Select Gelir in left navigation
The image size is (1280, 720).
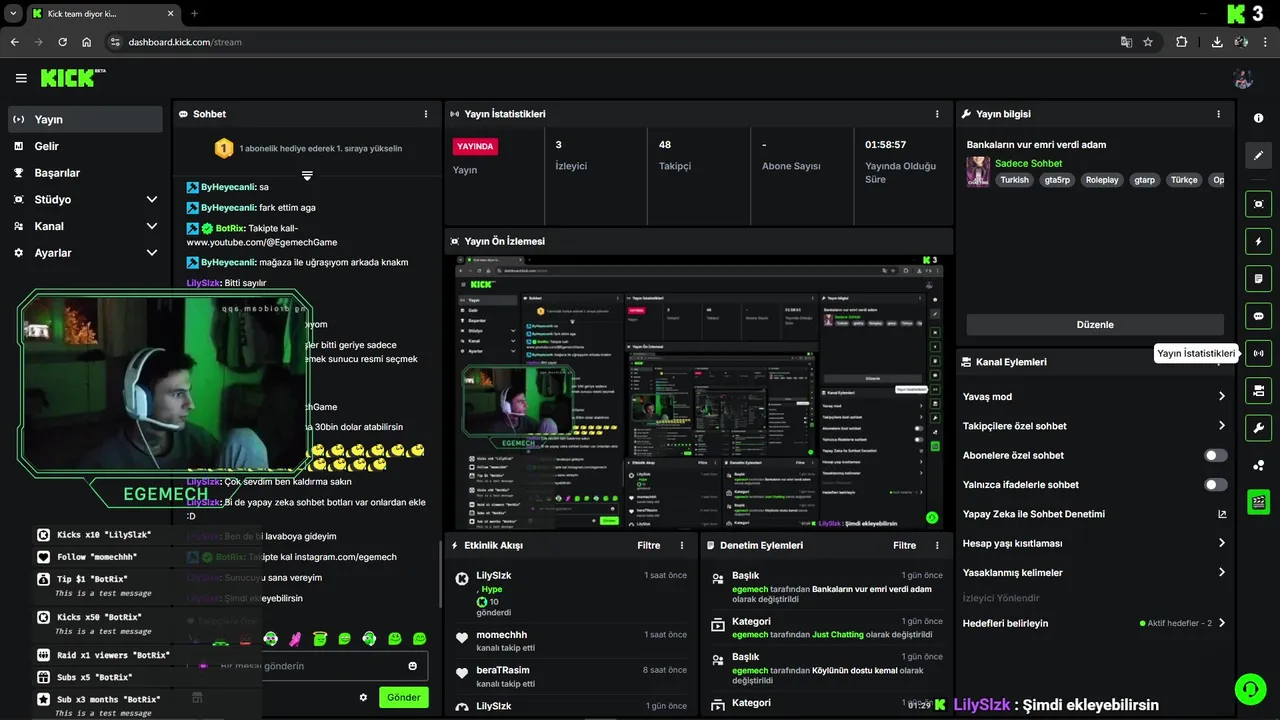(85, 146)
